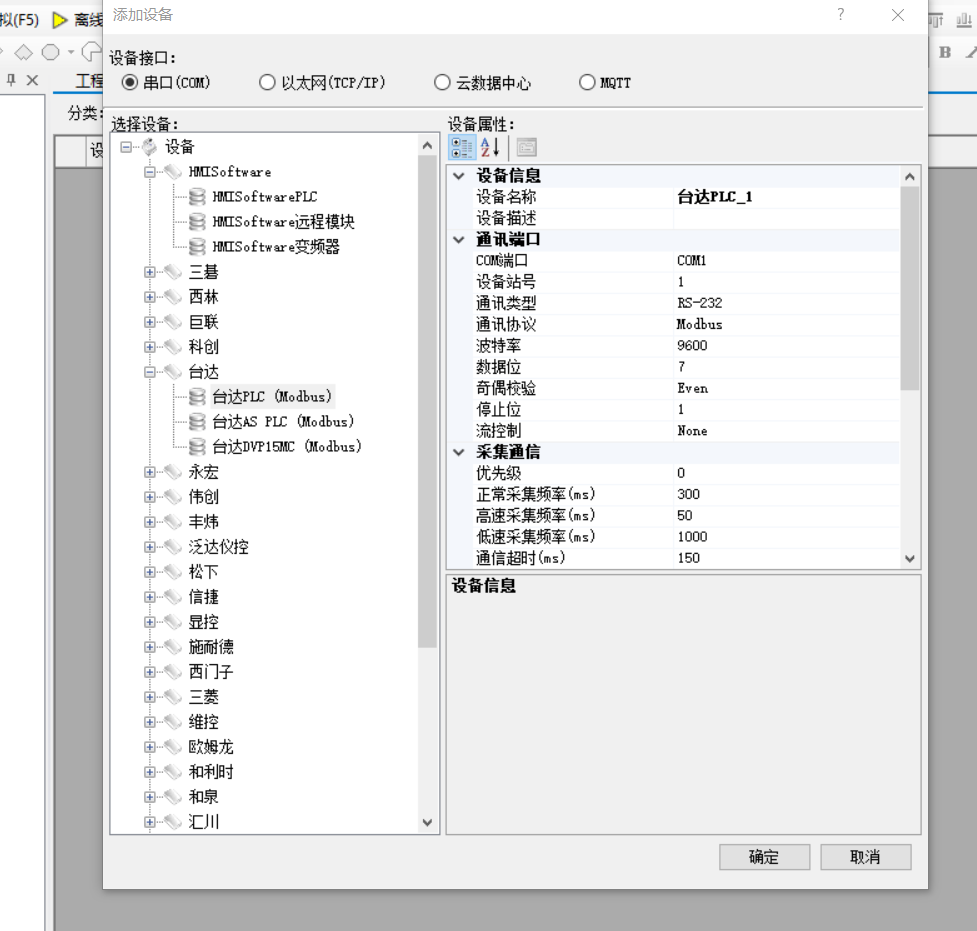Select the 台达DVP15MC (Modbus) device

[x=287, y=447]
